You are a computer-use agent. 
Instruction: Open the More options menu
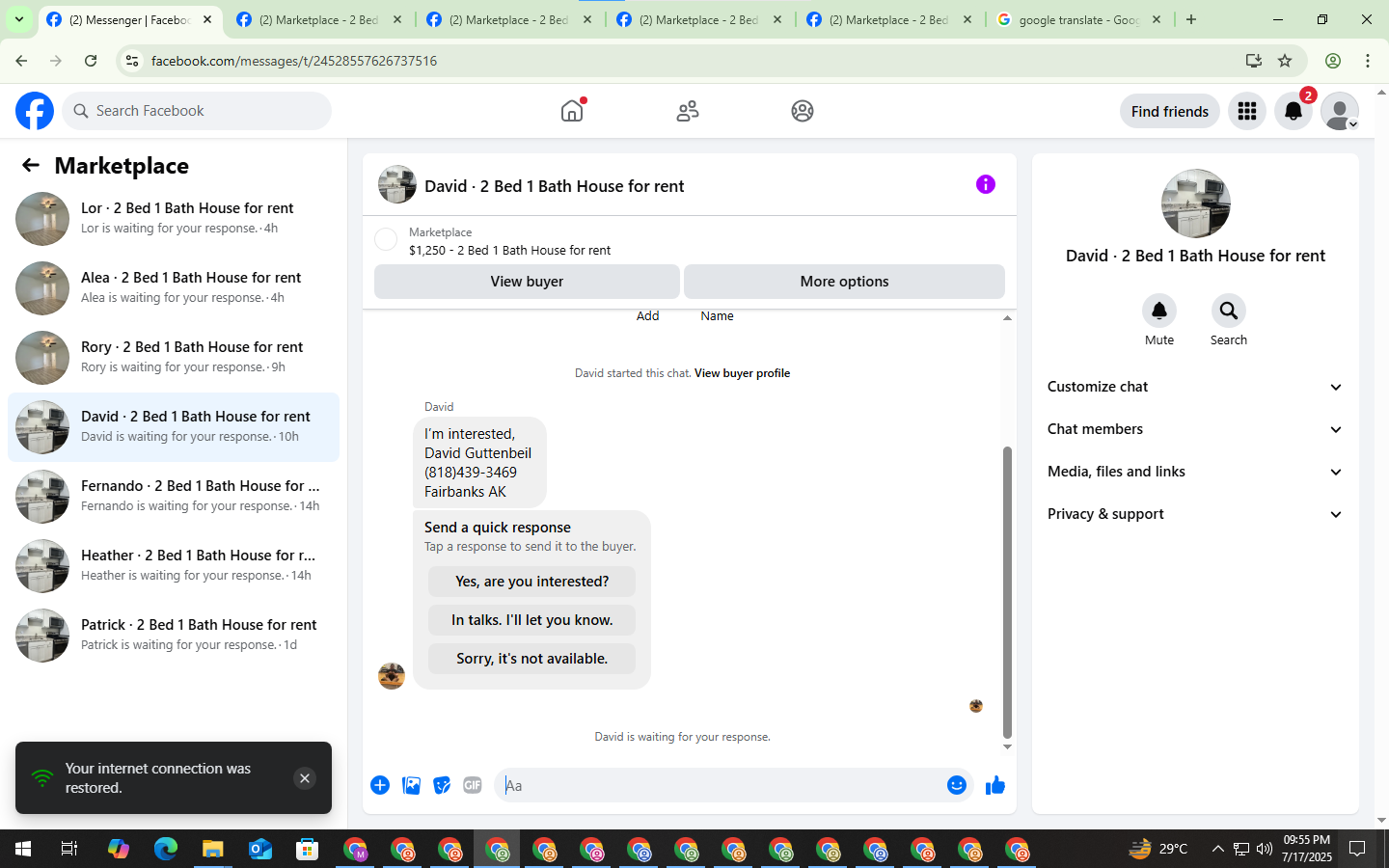[x=844, y=282]
